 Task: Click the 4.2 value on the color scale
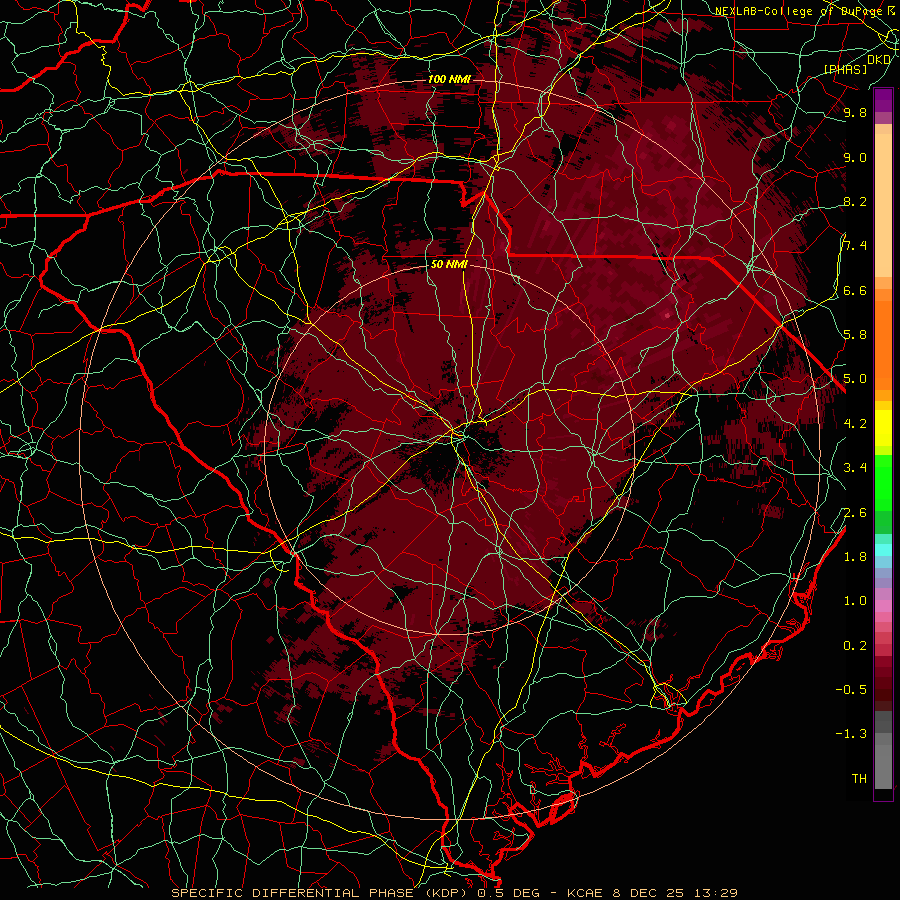(855, 424)
